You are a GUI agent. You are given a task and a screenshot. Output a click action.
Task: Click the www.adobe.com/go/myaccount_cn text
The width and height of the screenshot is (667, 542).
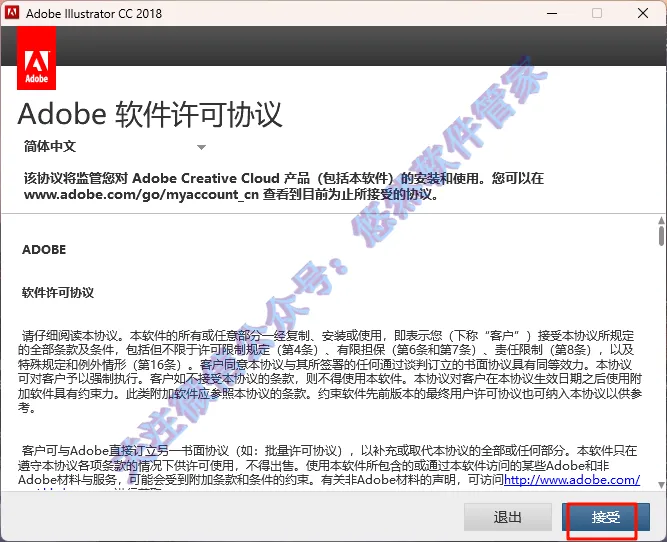(x=141, y=194)
